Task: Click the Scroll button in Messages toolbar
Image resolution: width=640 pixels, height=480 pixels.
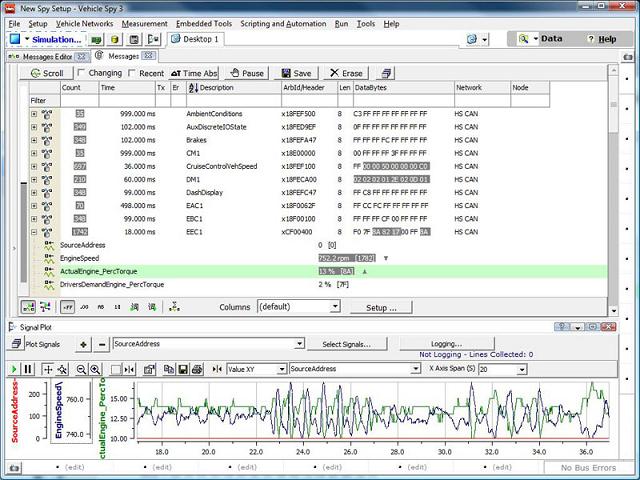Action: tap(45, 73)
